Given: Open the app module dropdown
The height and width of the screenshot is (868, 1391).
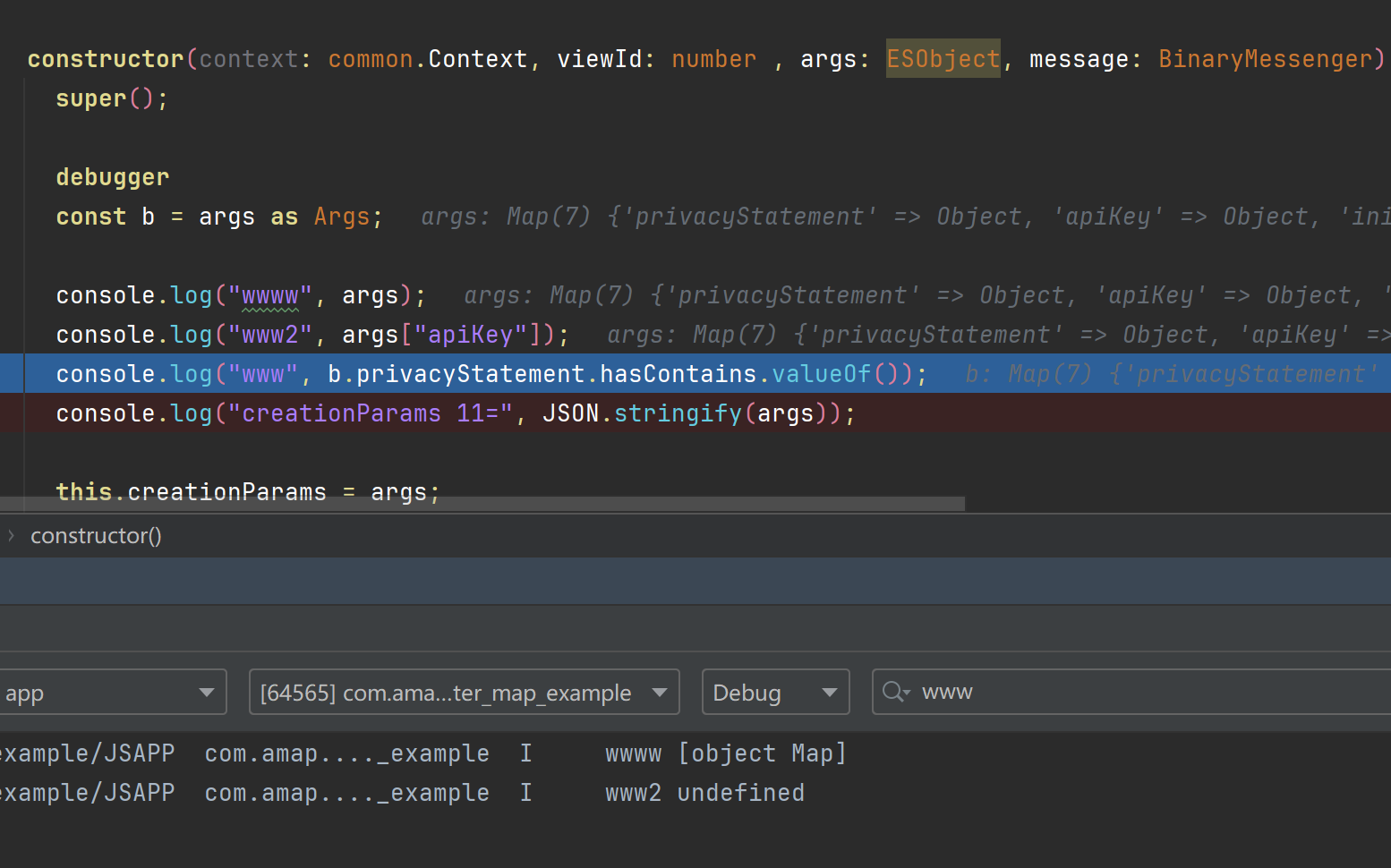Looking at the screenshot, I should point(111,692).
